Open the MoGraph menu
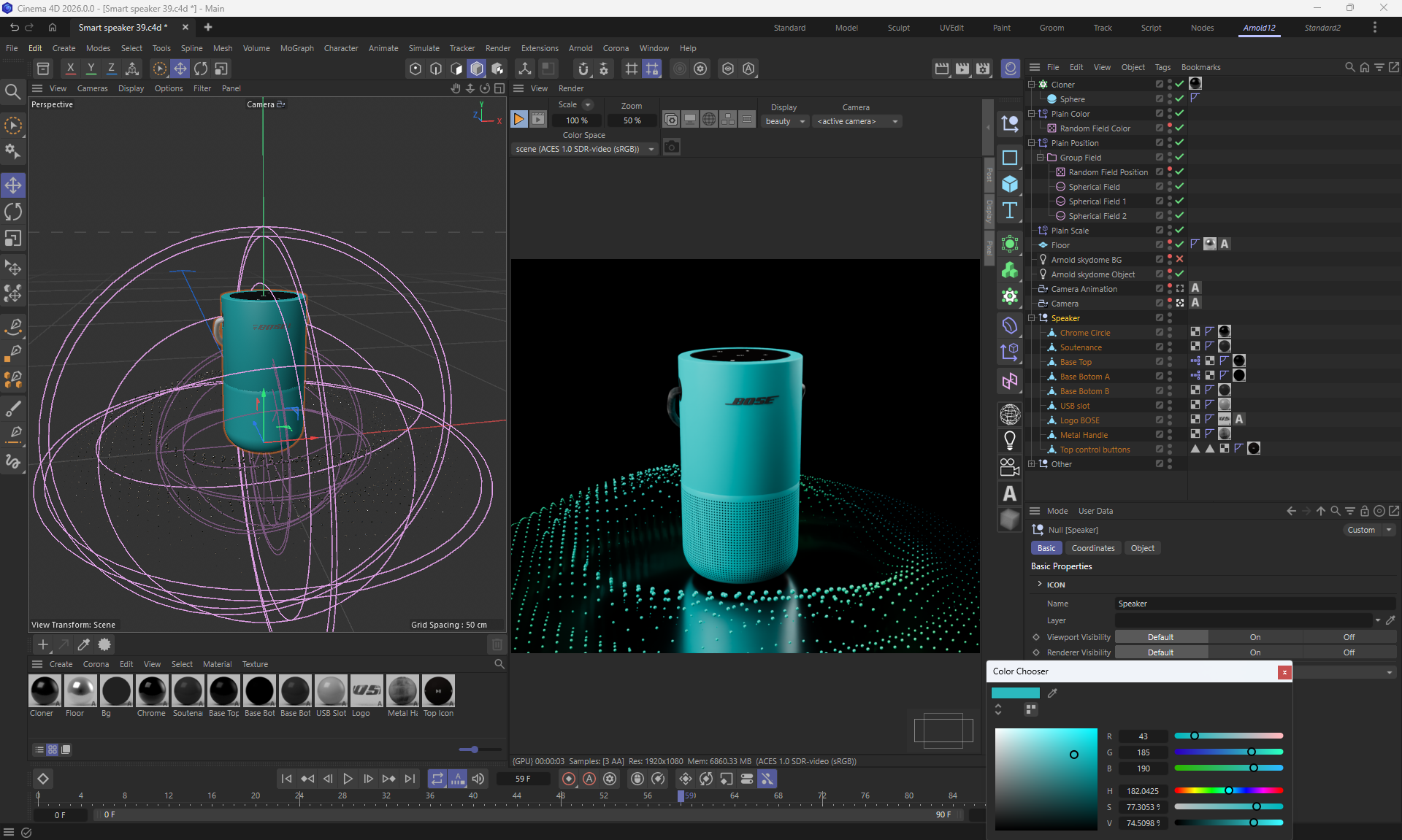 tap(296, 48)
